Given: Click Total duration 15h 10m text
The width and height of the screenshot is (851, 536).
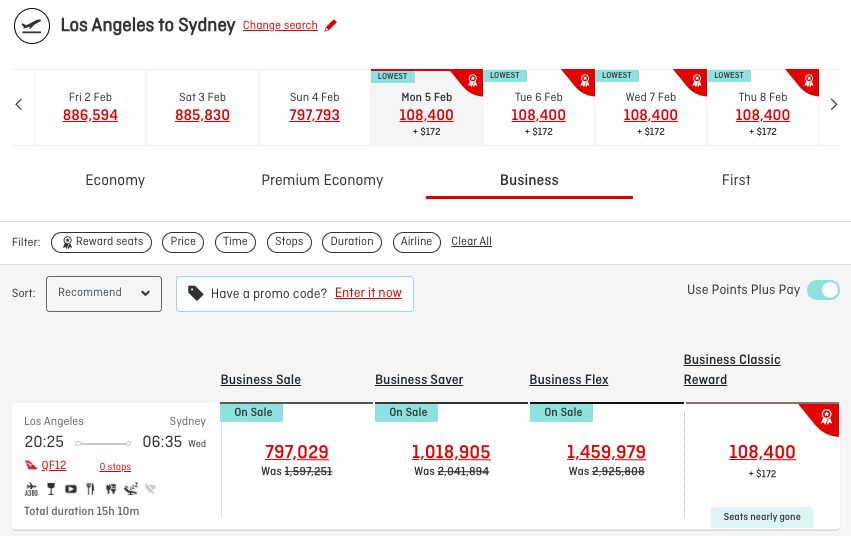Looking at the screenshot, I should (81, 511).
